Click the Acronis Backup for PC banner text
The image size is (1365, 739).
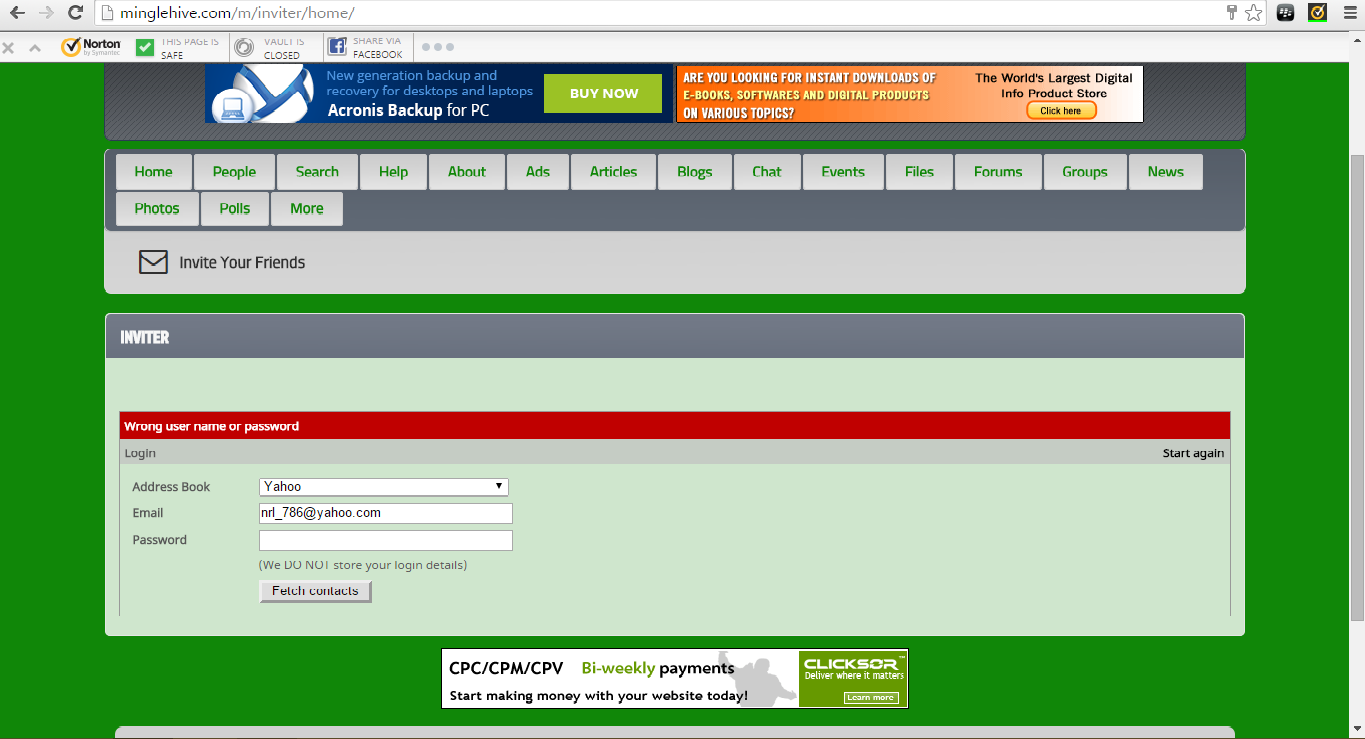point(408,110)
